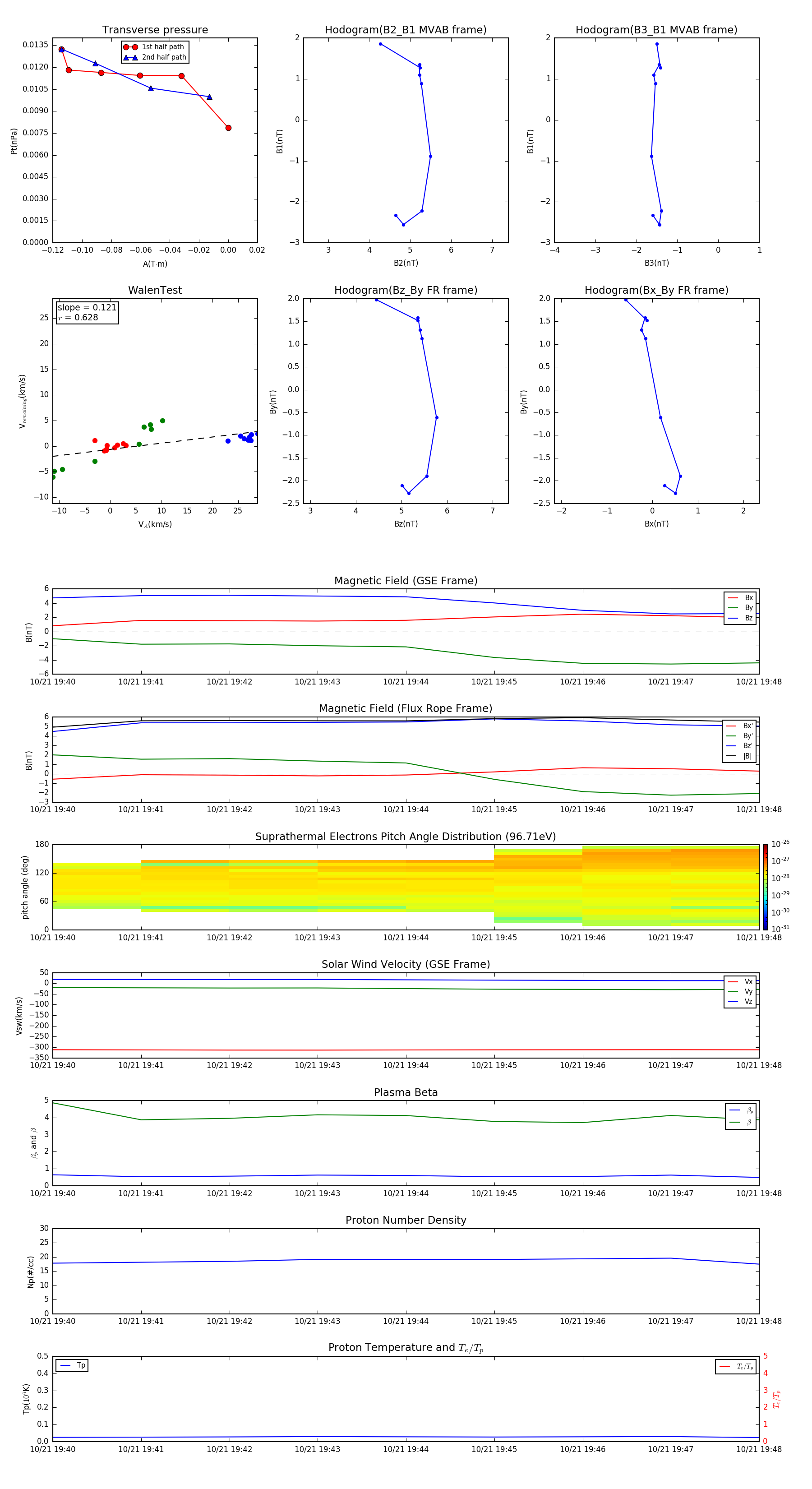Click the "Magnetic Field (GSE Frame)" title
Viewport: 812px width, 1489px height.
click(406, 581)
